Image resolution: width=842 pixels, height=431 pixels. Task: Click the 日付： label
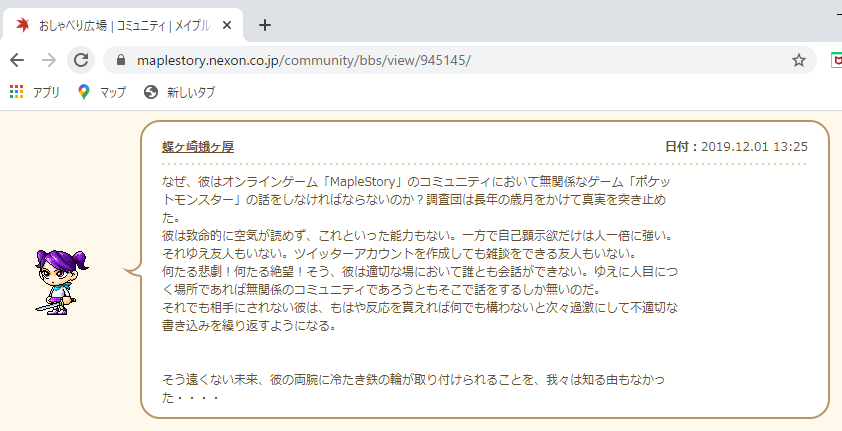coord(681,147)
